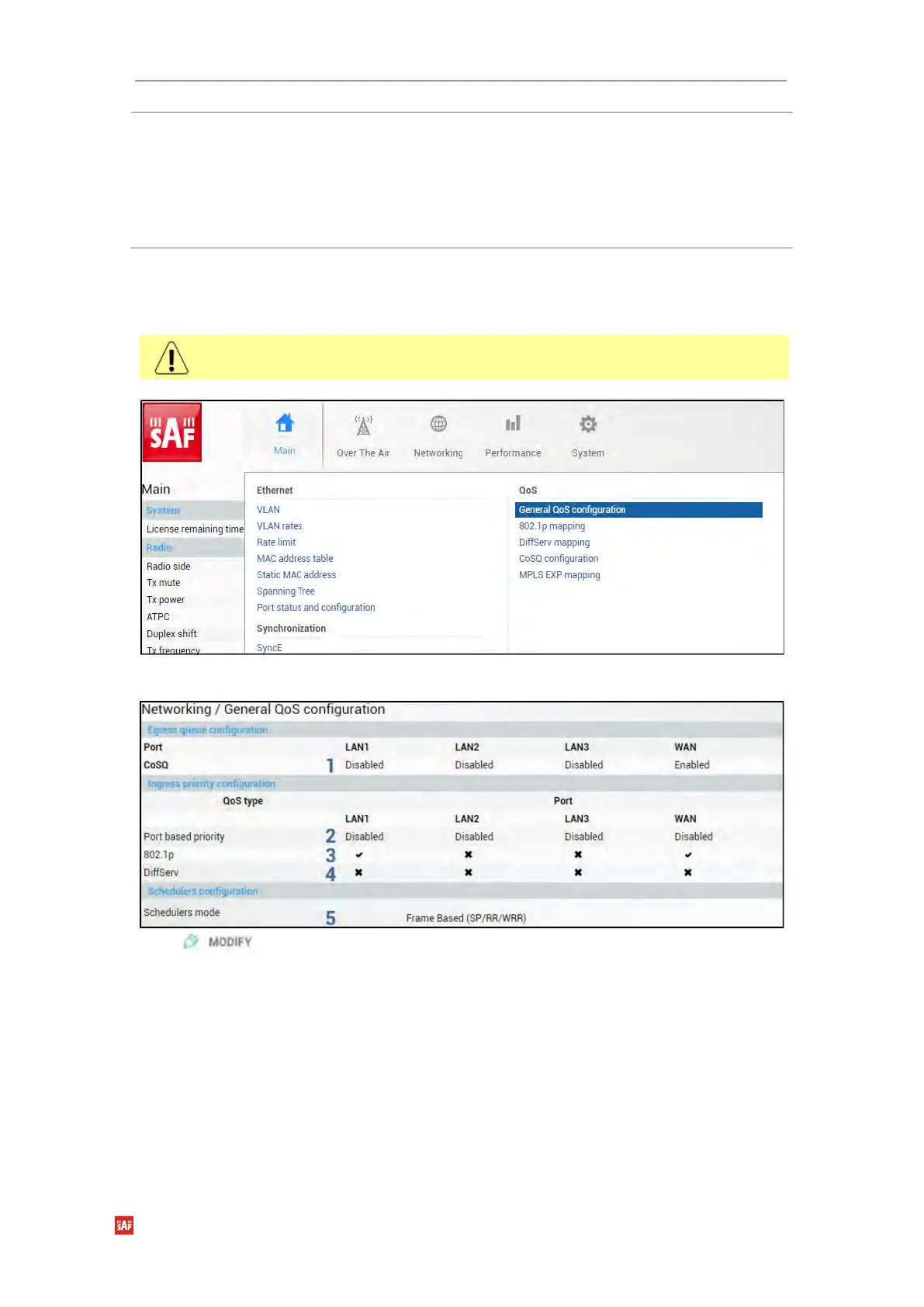Click the SAF logo in header
The width and height of the screenshot is (924, 1307).
(x=172, y=432)
